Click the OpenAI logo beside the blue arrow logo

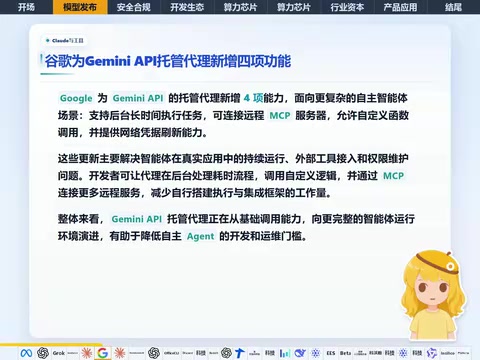click(226, 353)
